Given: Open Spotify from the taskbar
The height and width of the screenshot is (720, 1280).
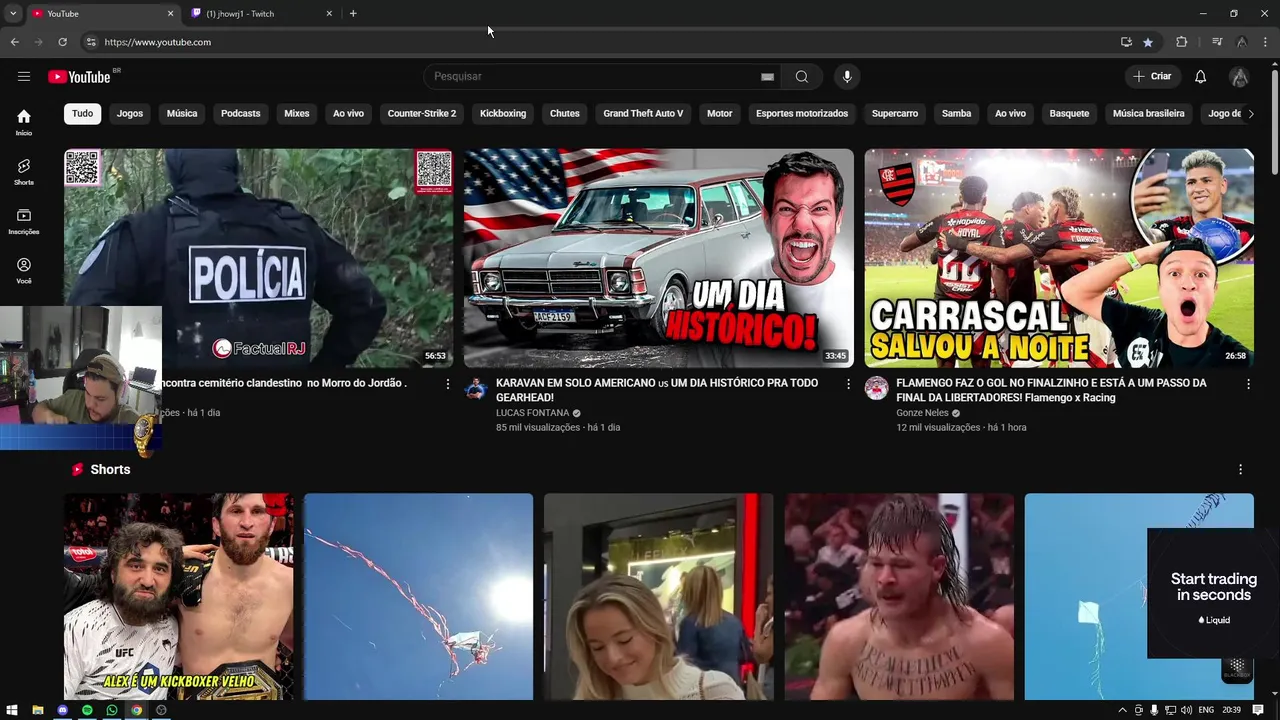Looking at the screenshot, I should 87,710.
